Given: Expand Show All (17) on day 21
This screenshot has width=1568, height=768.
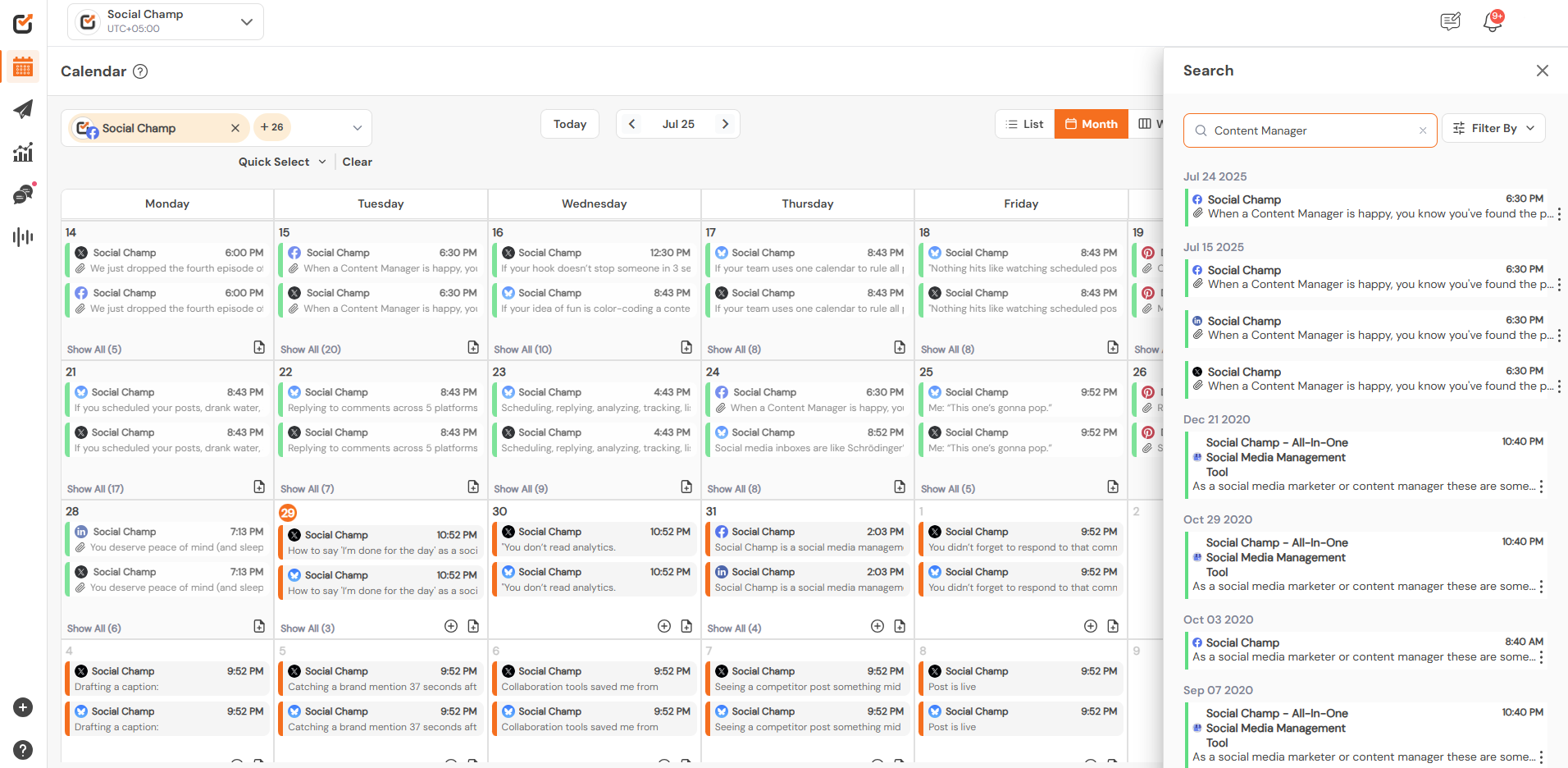Looking at the screenshot, I should coord(95,489).
